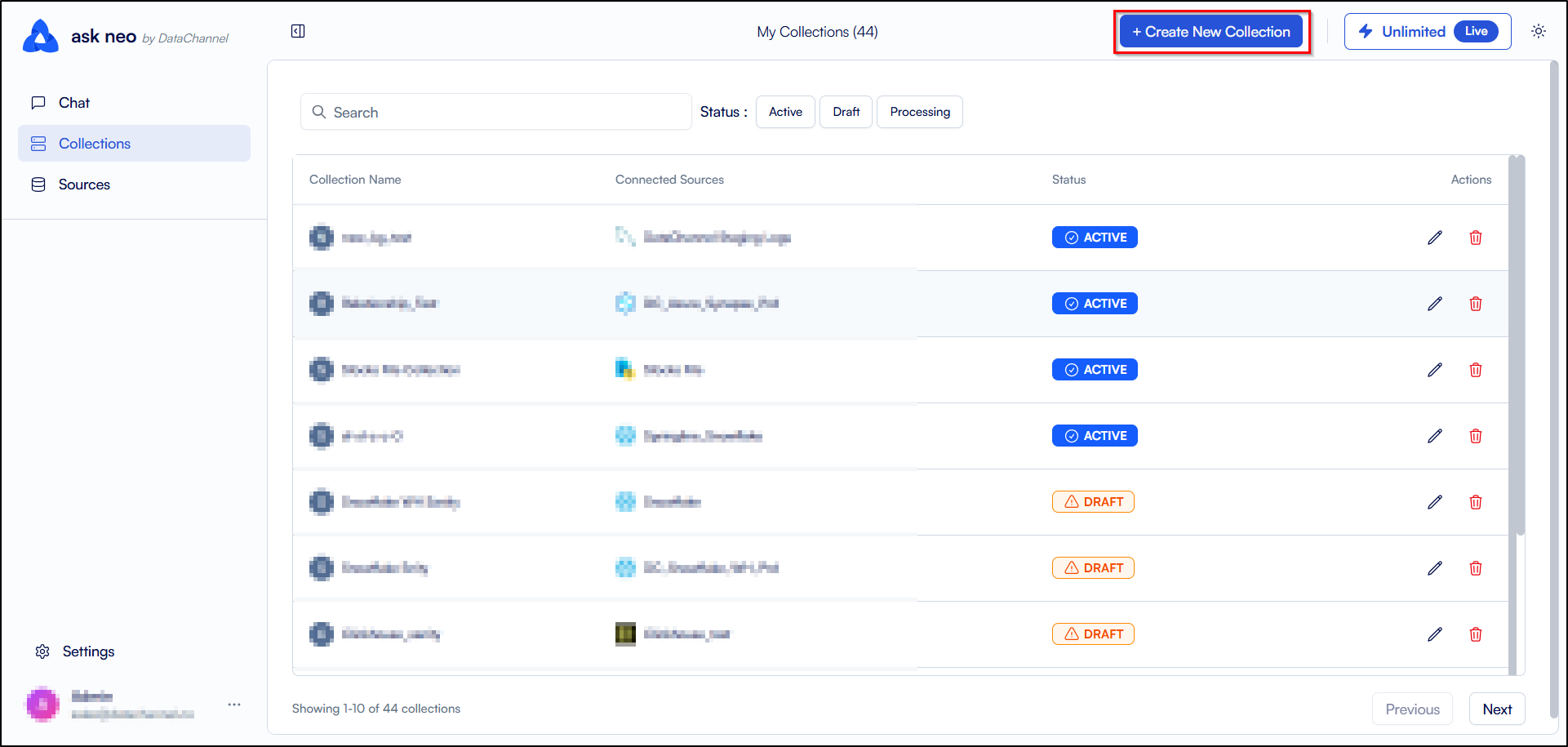Click the Status column header
Image resolution: width=1568 pixels, height=747 pixels.
1068,180
